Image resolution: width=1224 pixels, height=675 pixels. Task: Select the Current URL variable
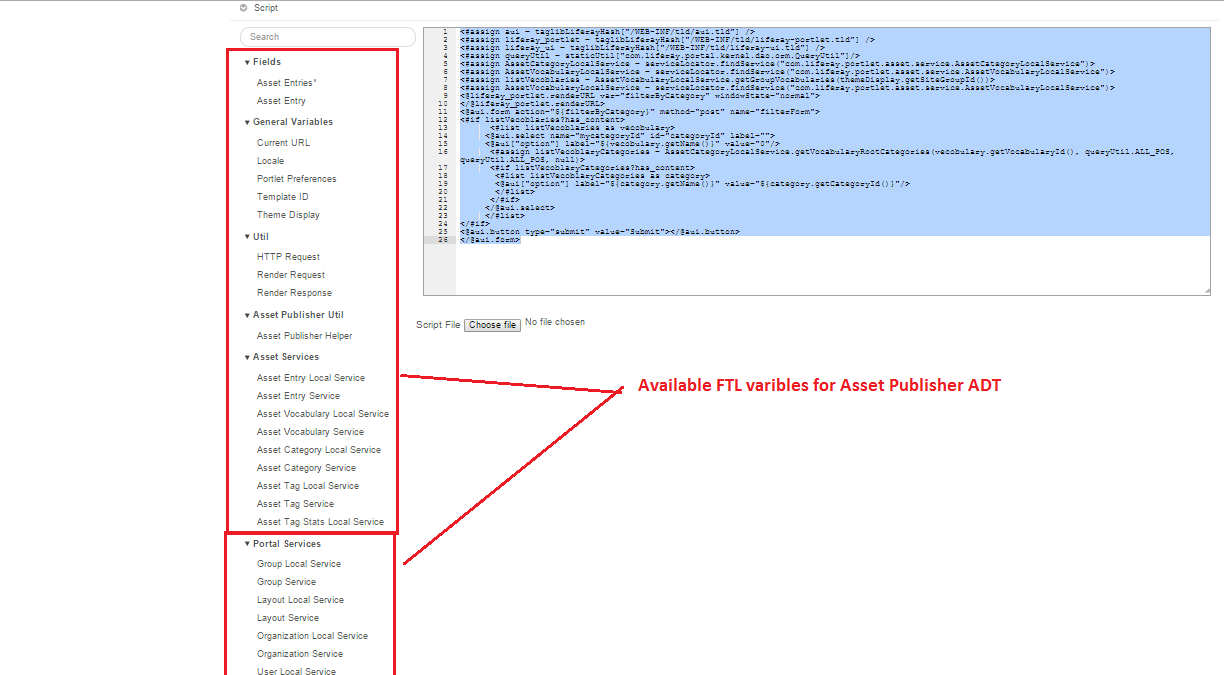(281, 142)
